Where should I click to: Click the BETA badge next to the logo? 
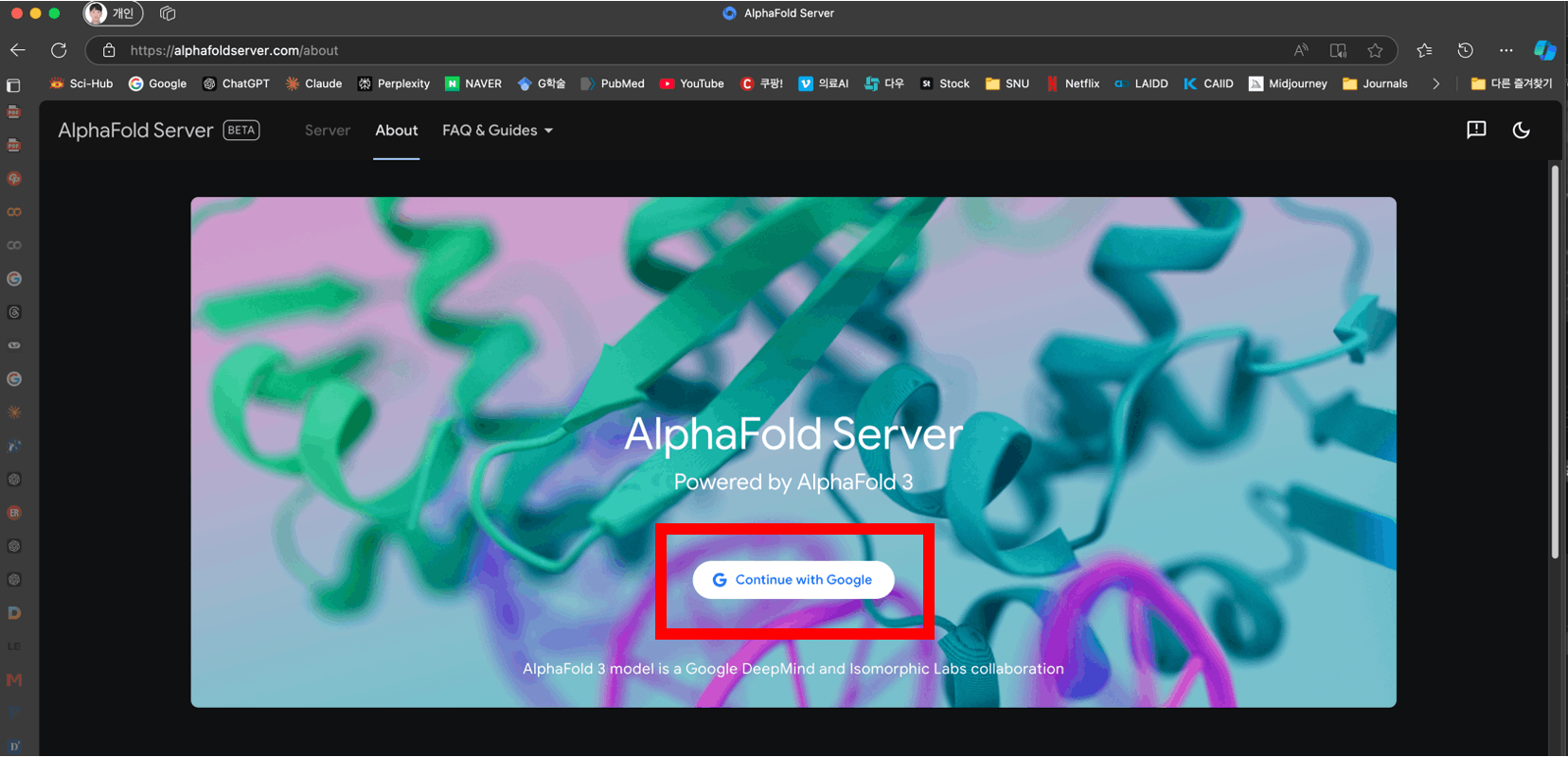pyautogui.click(x=241, y=131)
